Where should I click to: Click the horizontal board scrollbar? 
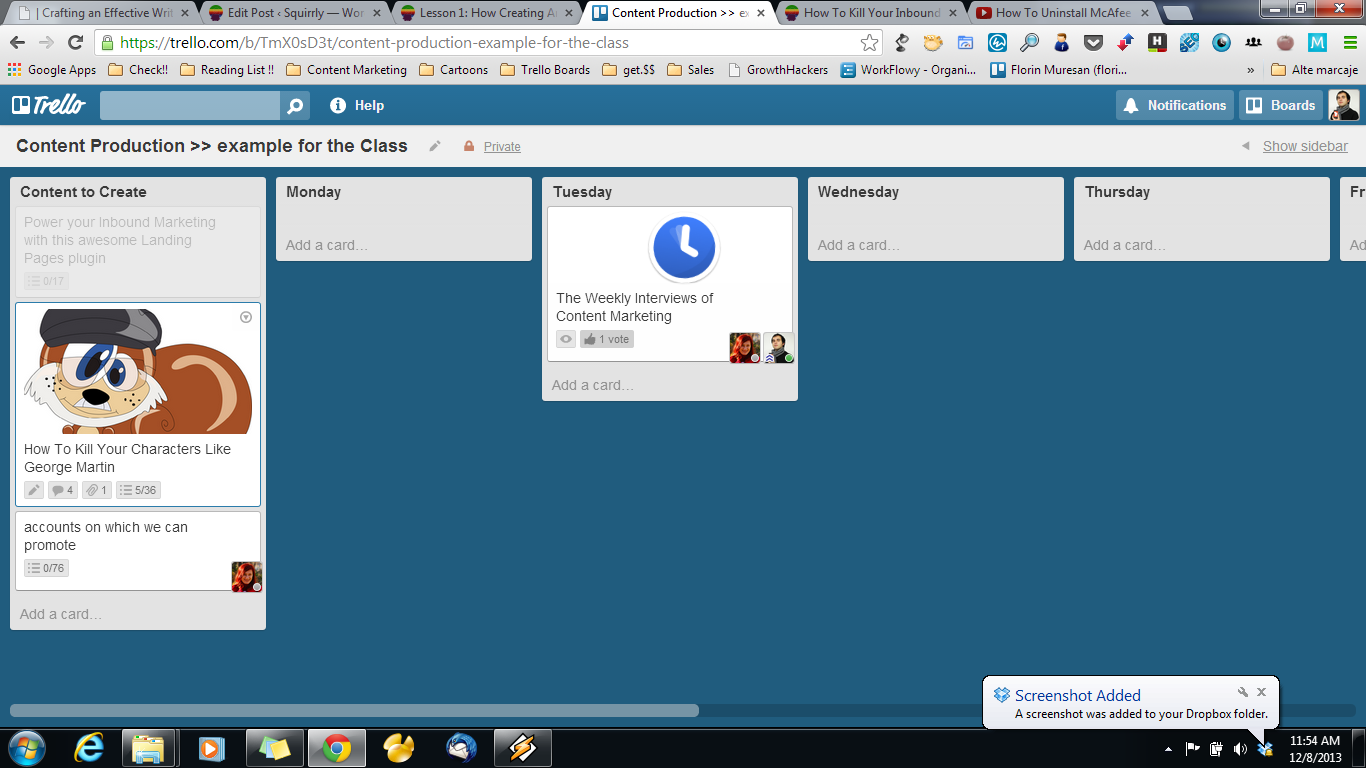click(354, 710)
